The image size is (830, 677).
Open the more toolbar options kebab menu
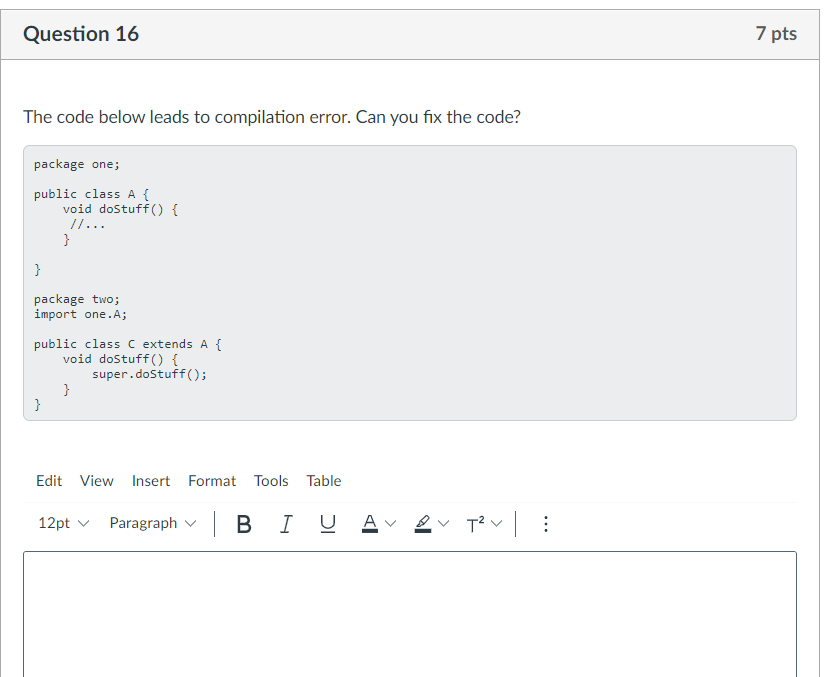click(x=546, y=523)
